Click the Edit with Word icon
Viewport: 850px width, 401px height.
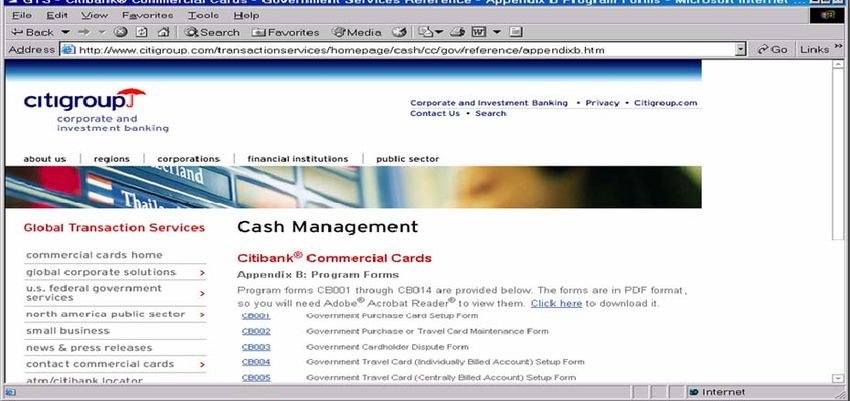[479, 33]
